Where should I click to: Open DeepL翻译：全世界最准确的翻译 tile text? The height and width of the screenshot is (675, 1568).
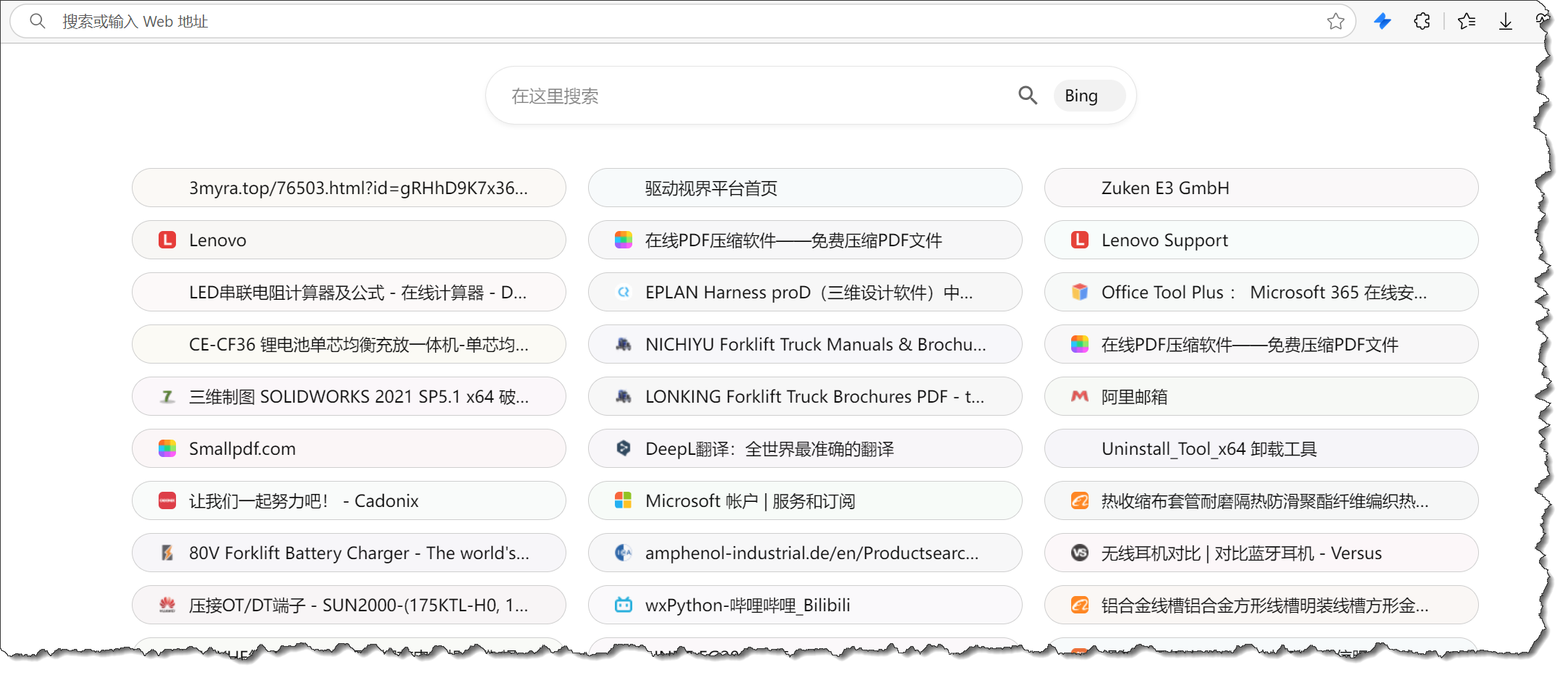(x=769, y=449)
